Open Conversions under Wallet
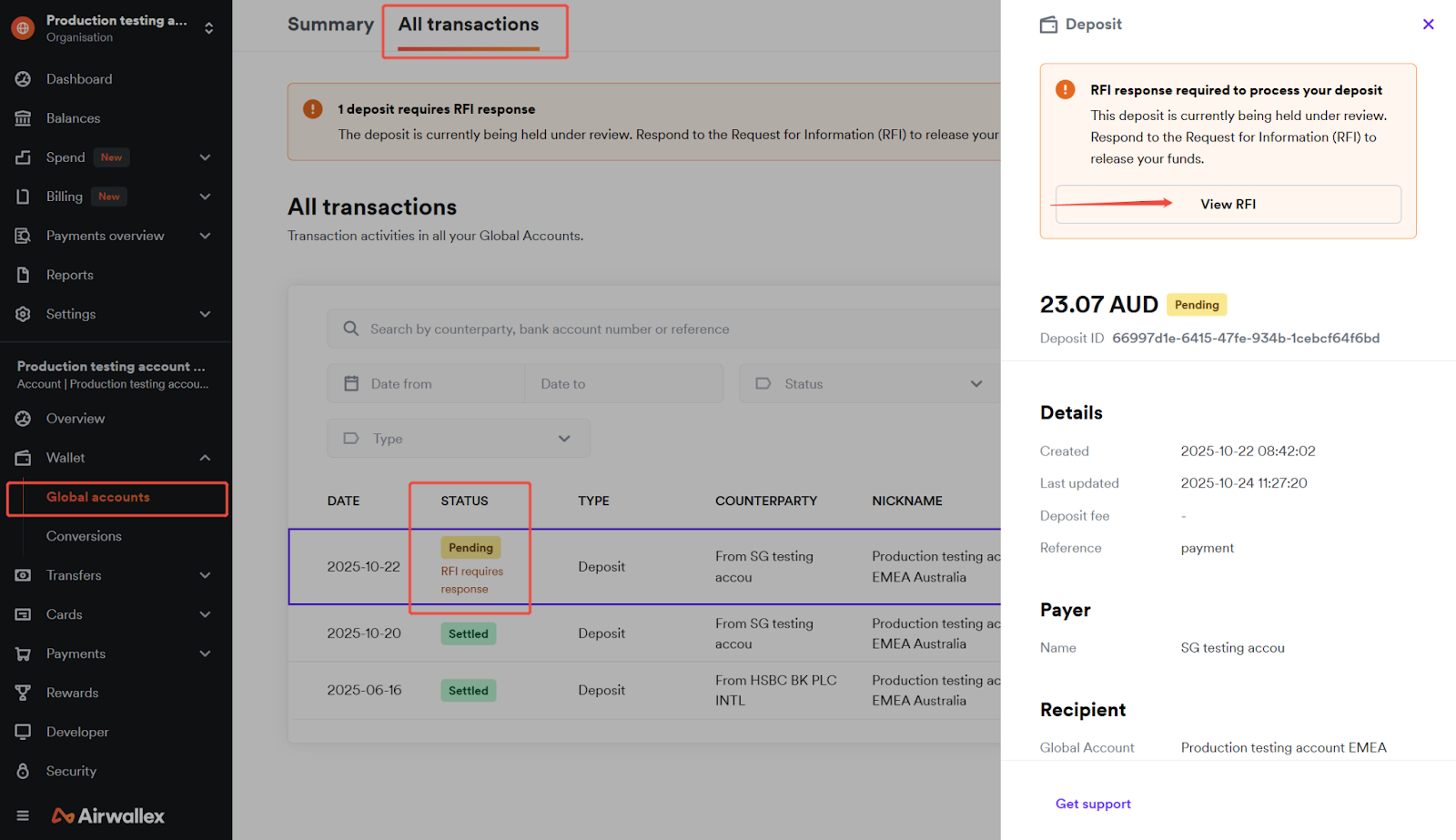Viewport: 1456px width, 840px height. tap(84, 536)
